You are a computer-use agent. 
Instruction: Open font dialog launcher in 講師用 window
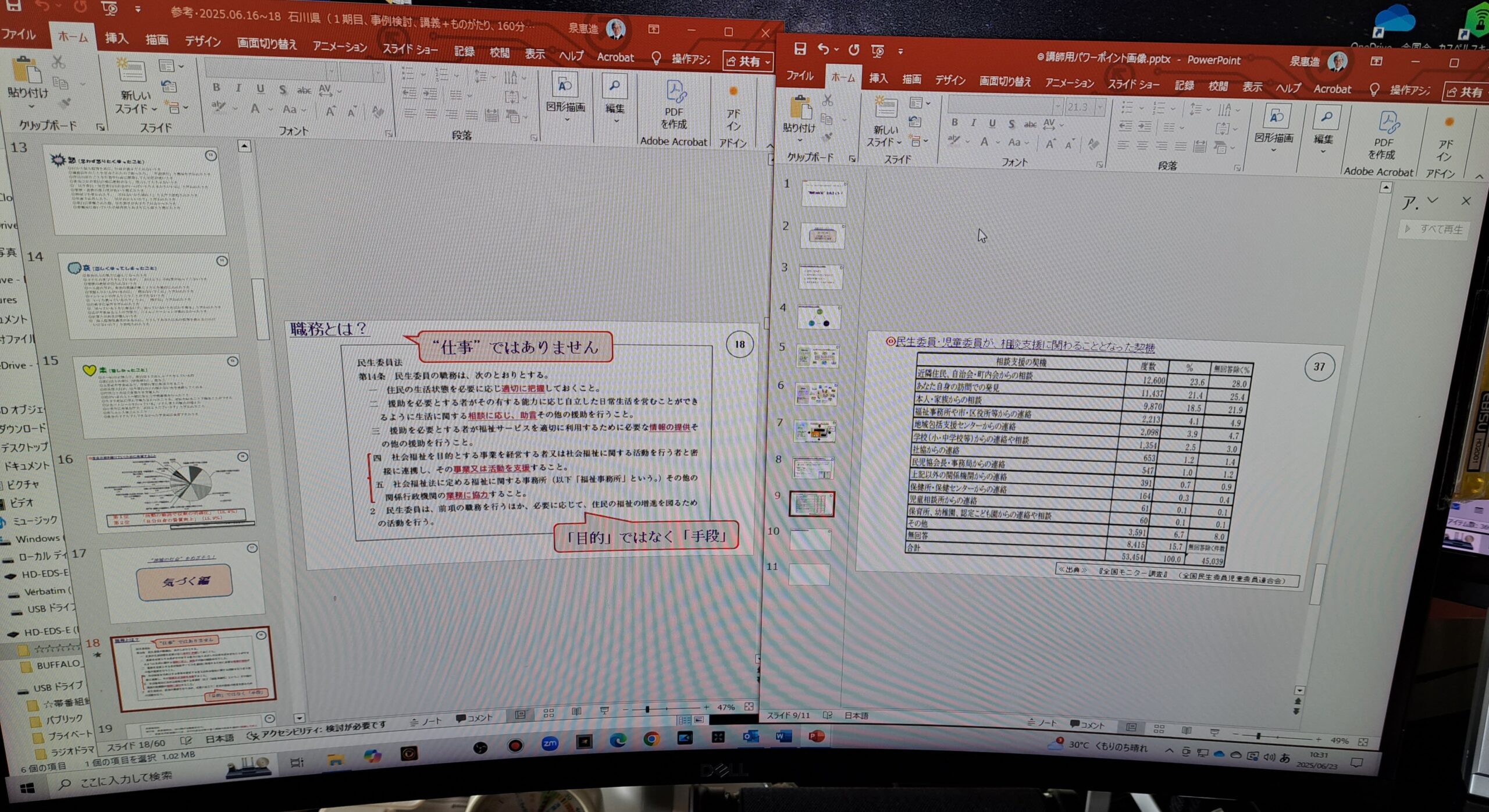[1099, 165]
